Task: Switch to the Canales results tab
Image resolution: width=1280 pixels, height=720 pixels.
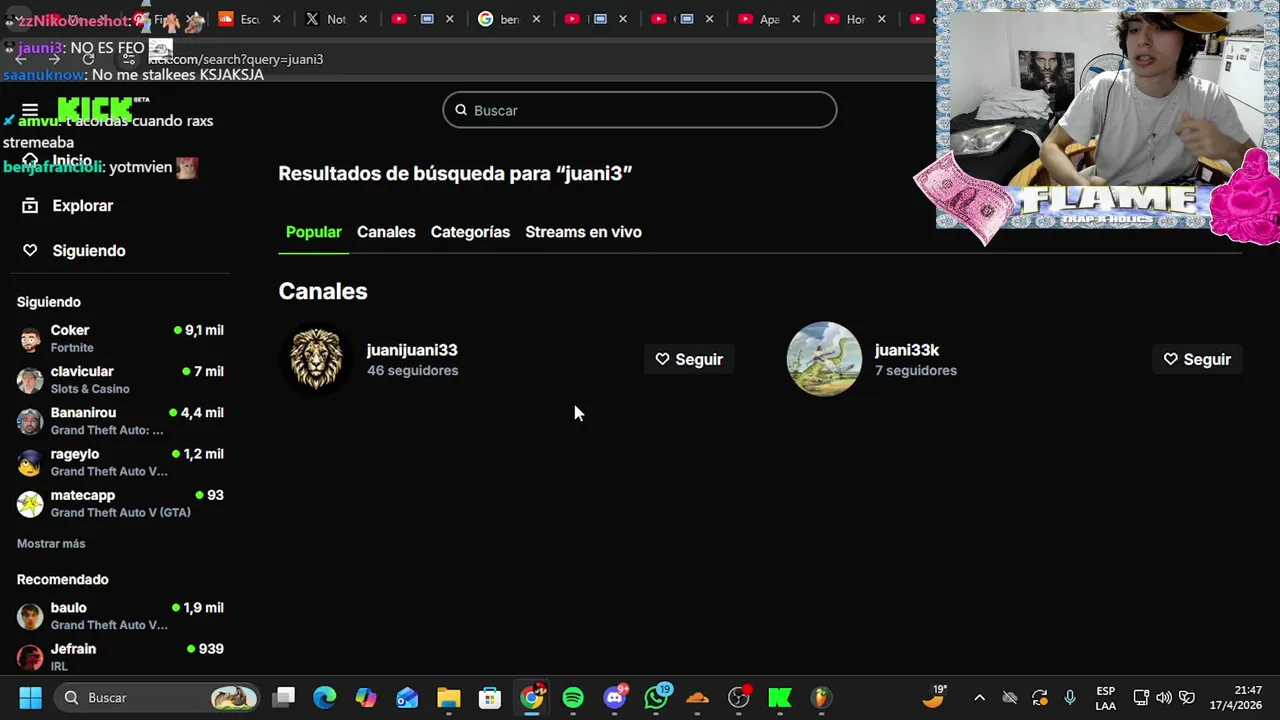Action: click(x=386, y=232)
